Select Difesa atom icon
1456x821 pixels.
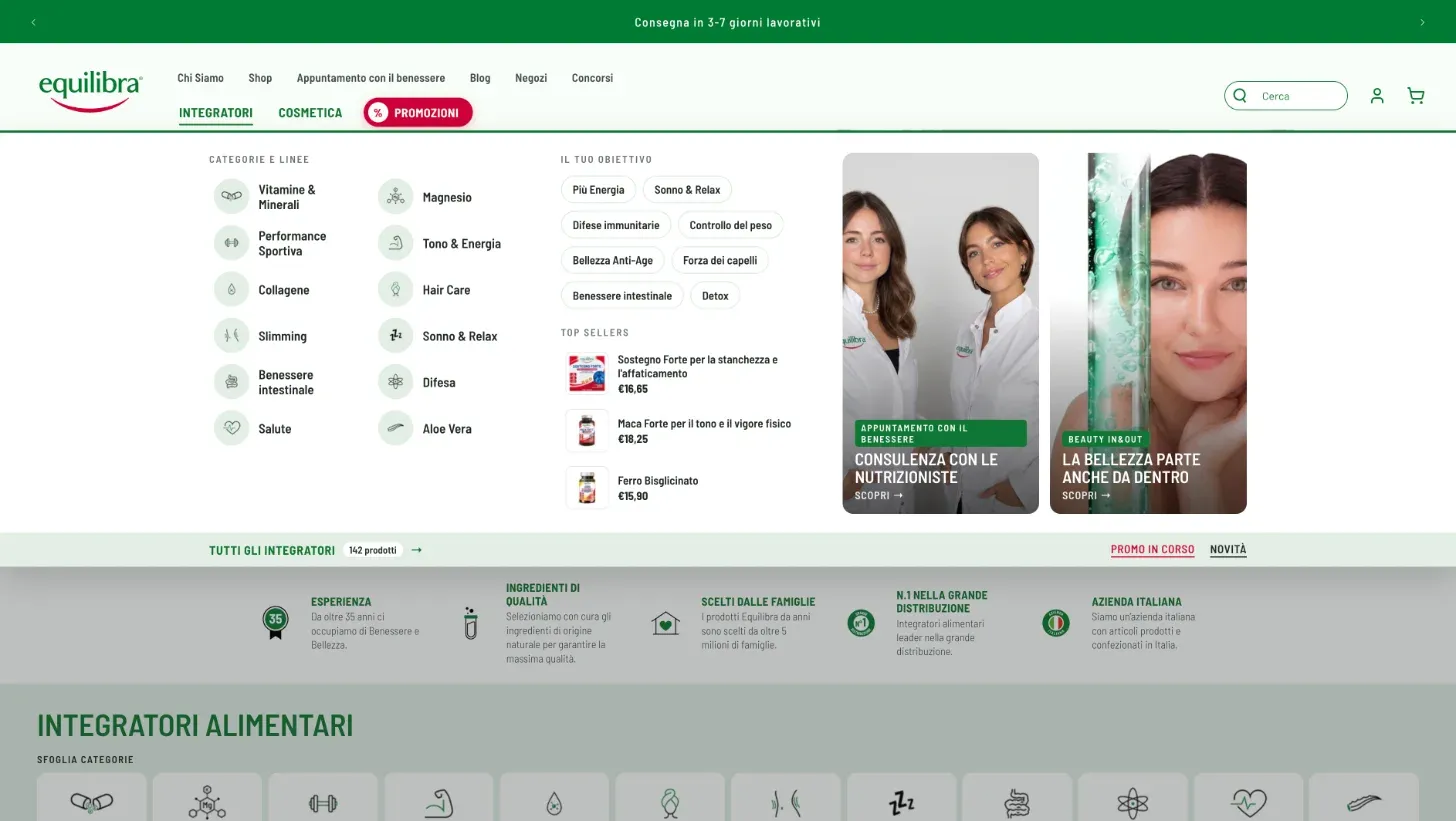pos(395,382)
